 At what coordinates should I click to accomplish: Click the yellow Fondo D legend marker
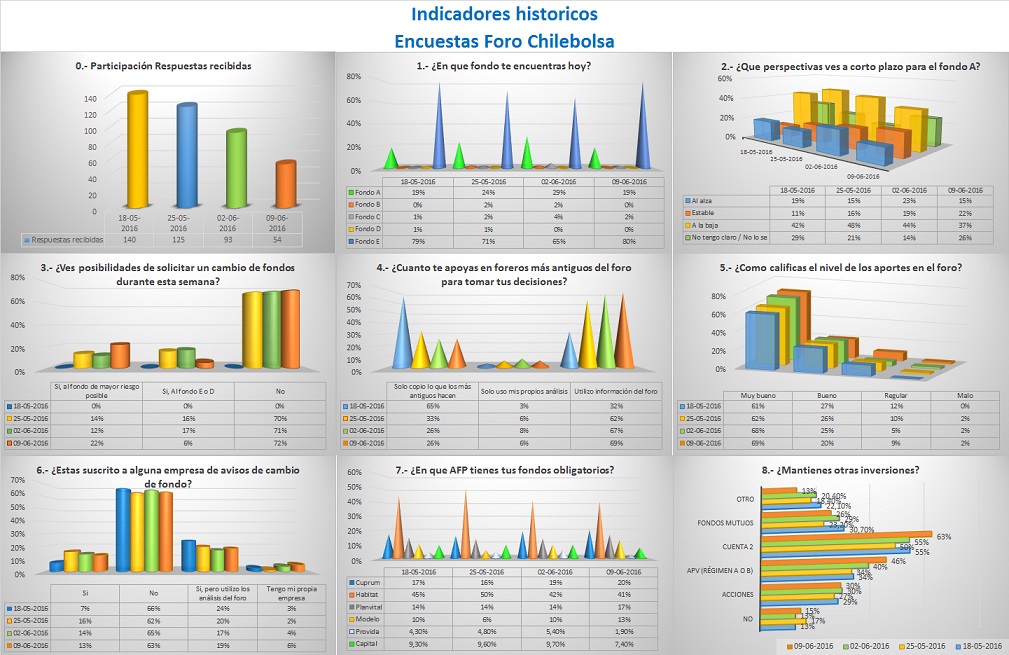coord(351,229)
